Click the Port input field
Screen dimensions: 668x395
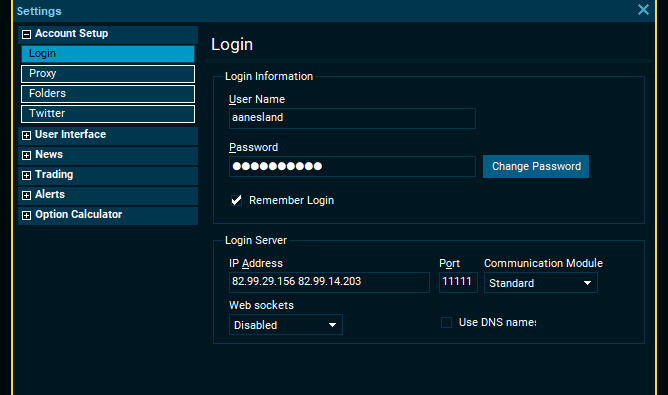click(x=458, y=282)
